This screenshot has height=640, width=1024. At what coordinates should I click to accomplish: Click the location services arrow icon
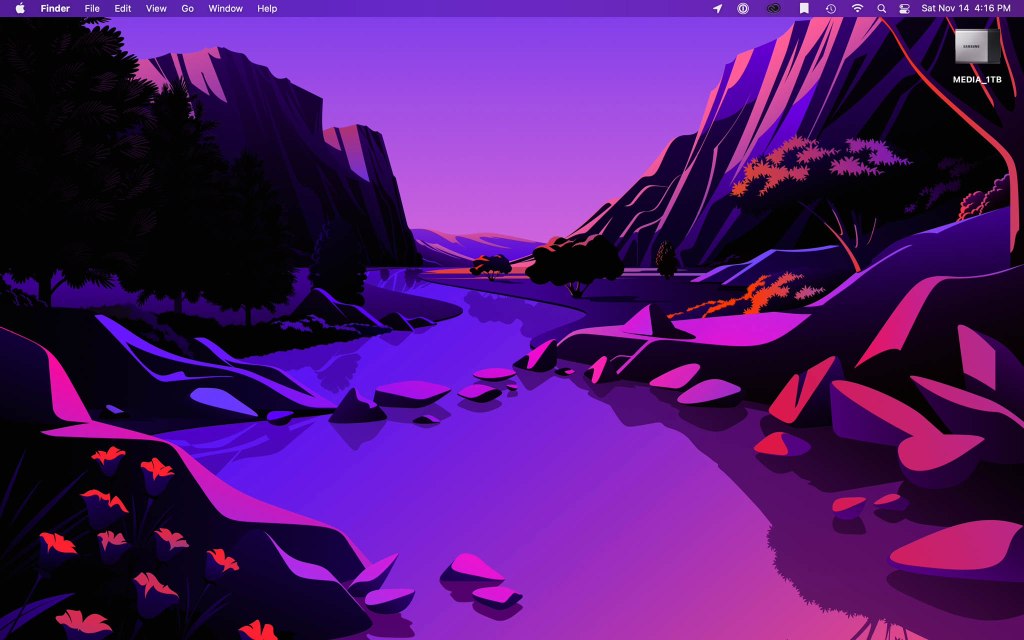point(717,8)
